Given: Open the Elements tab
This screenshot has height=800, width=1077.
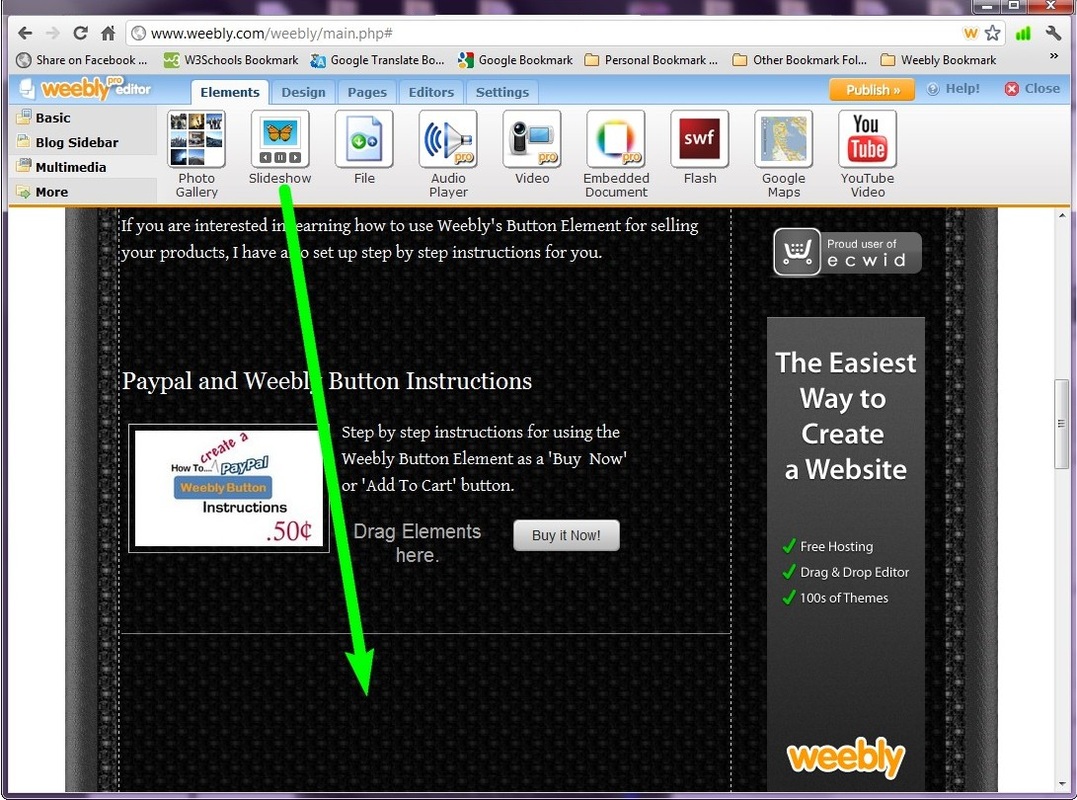Looking at the screenshot, I should (229, 92).
